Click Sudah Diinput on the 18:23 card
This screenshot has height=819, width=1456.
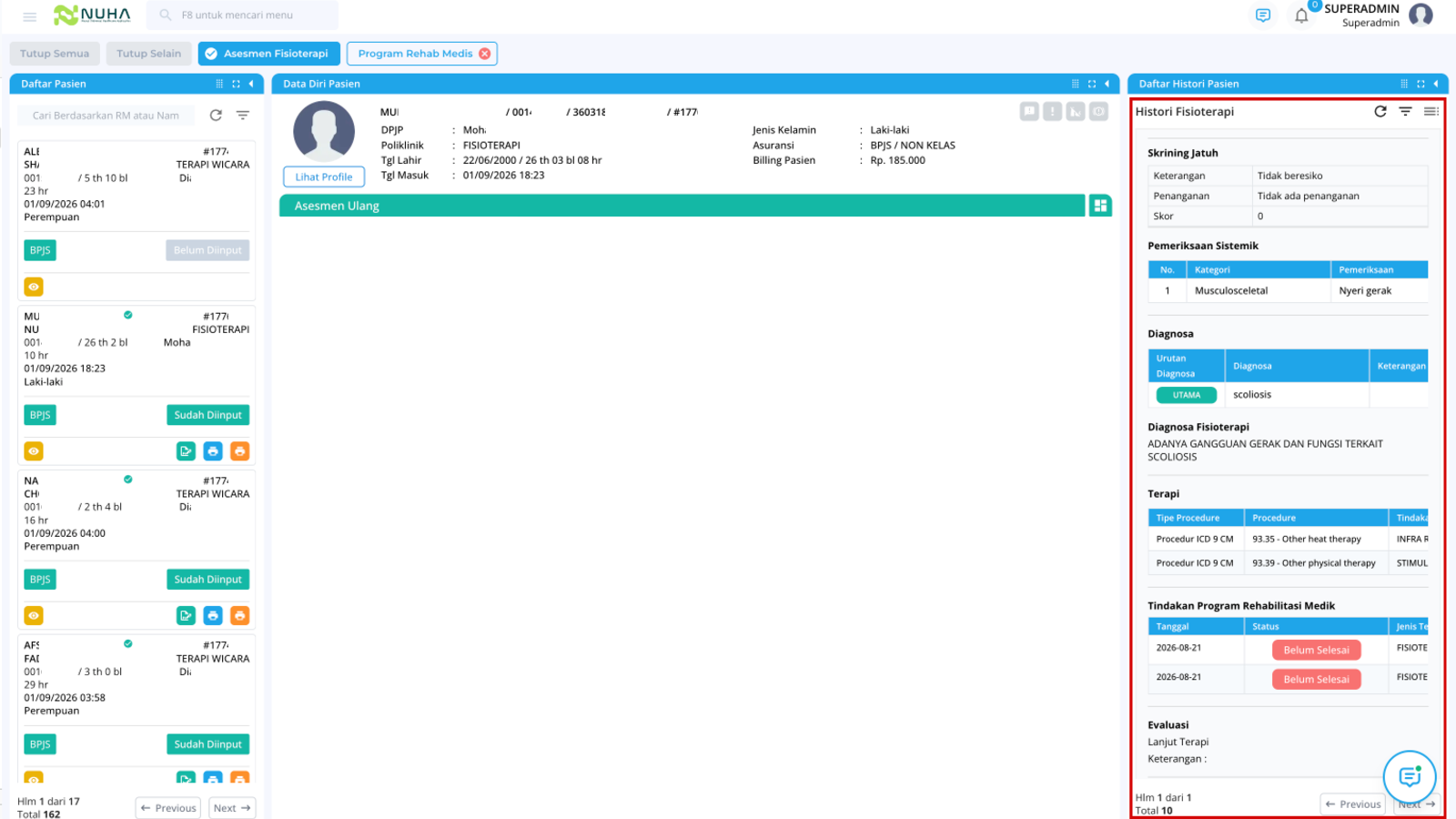(x=207, y=415)
